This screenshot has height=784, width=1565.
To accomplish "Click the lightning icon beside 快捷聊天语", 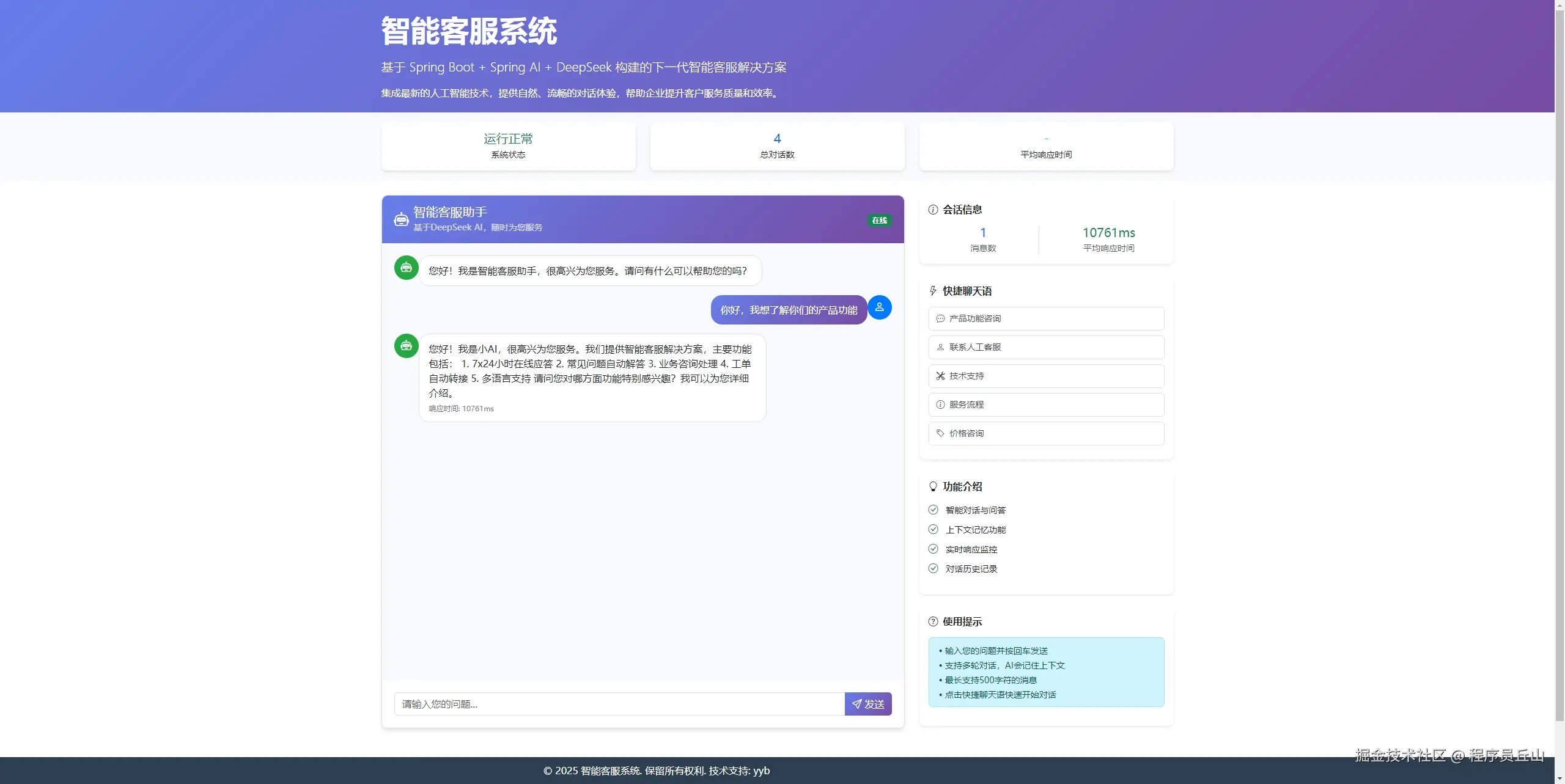I will pyautogui.click(x=933, y=291).
